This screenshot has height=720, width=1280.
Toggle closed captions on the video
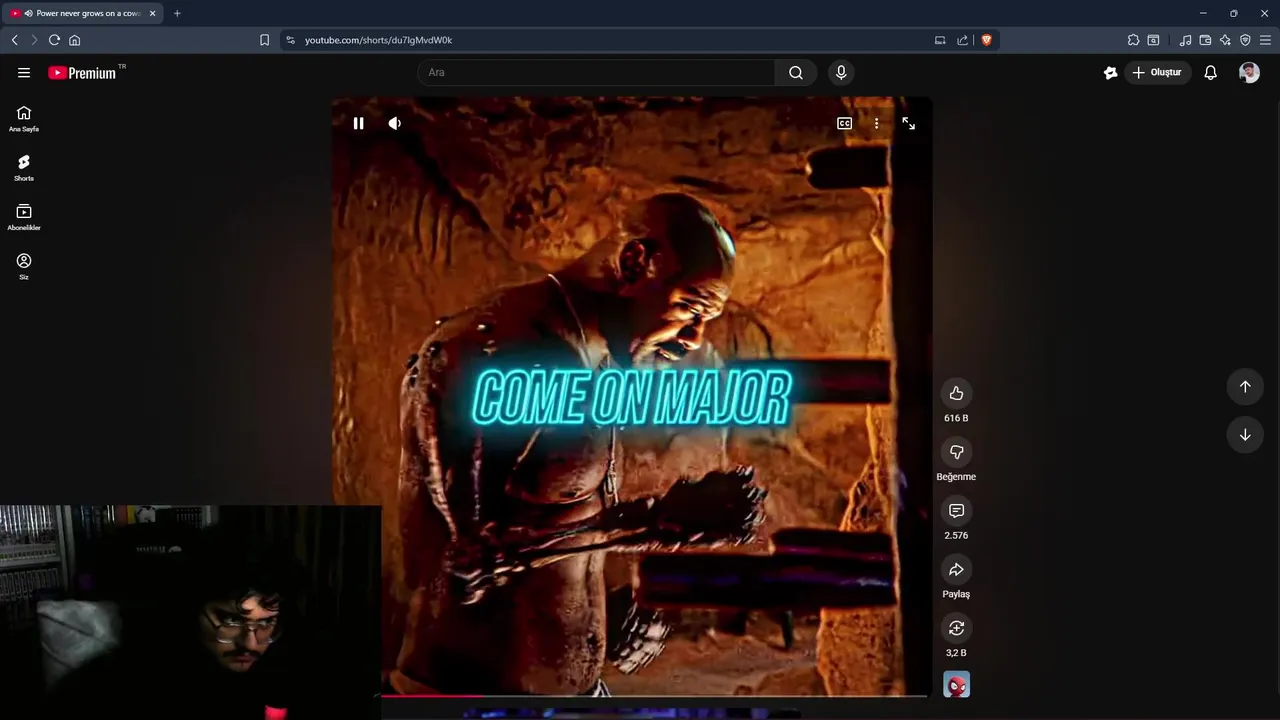[x=844, y=123]
